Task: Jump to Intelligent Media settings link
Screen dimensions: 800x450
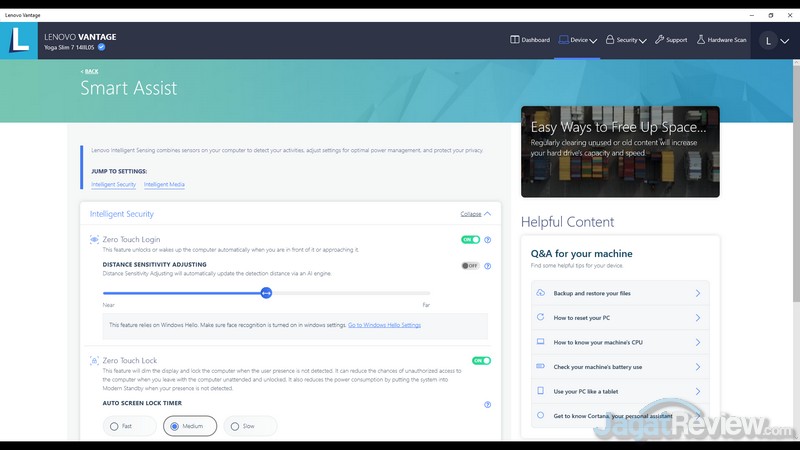Action: click(x=164, y=185)
